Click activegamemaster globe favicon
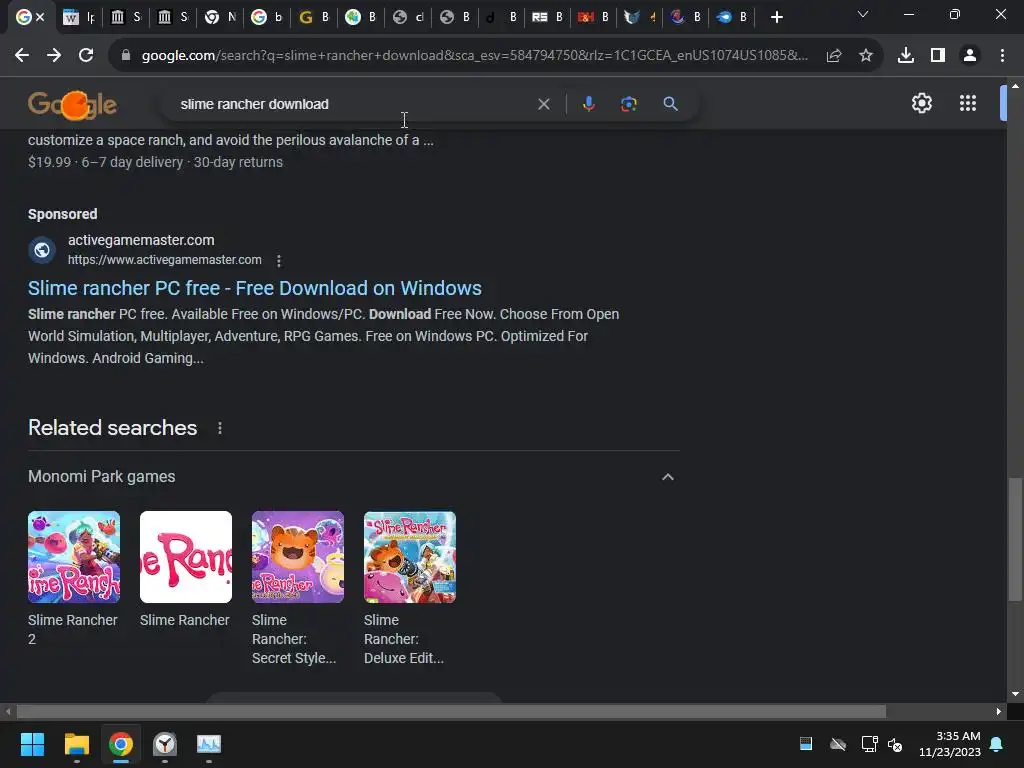 click(42, 249)
